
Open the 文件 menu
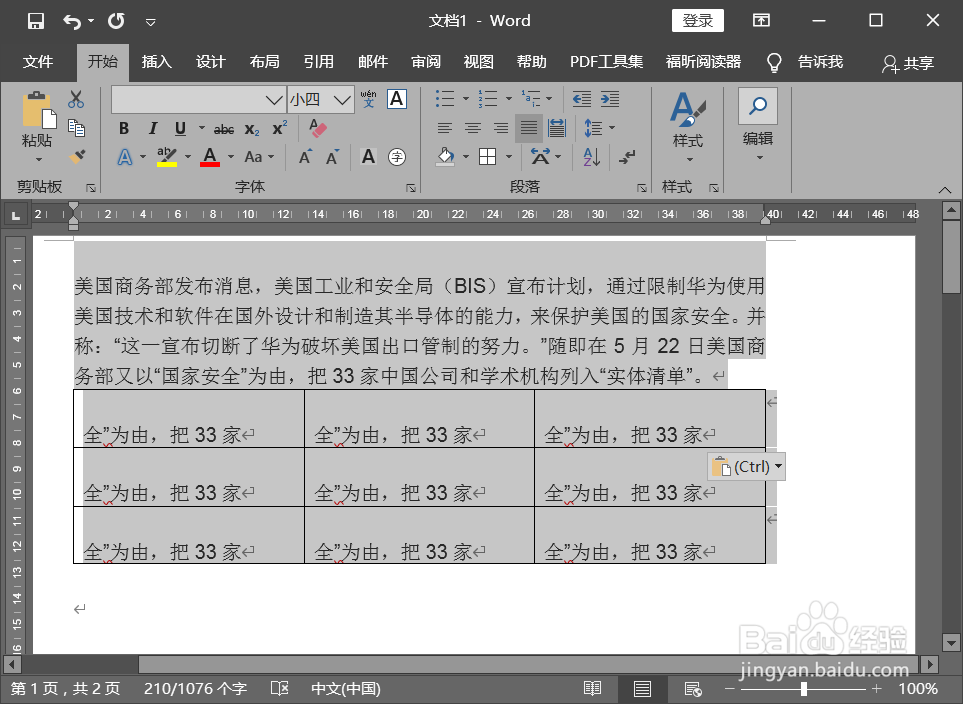(x=39, y=62)
